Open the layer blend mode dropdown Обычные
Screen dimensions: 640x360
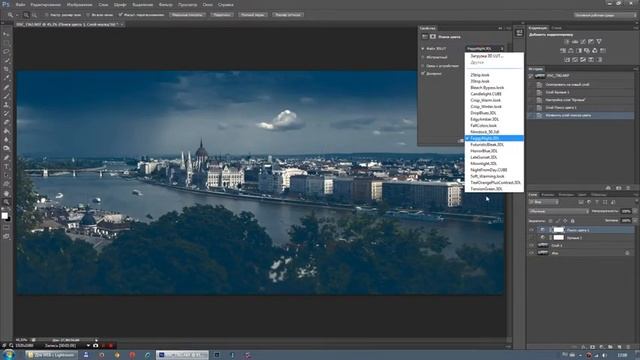[x=558, y=211]
